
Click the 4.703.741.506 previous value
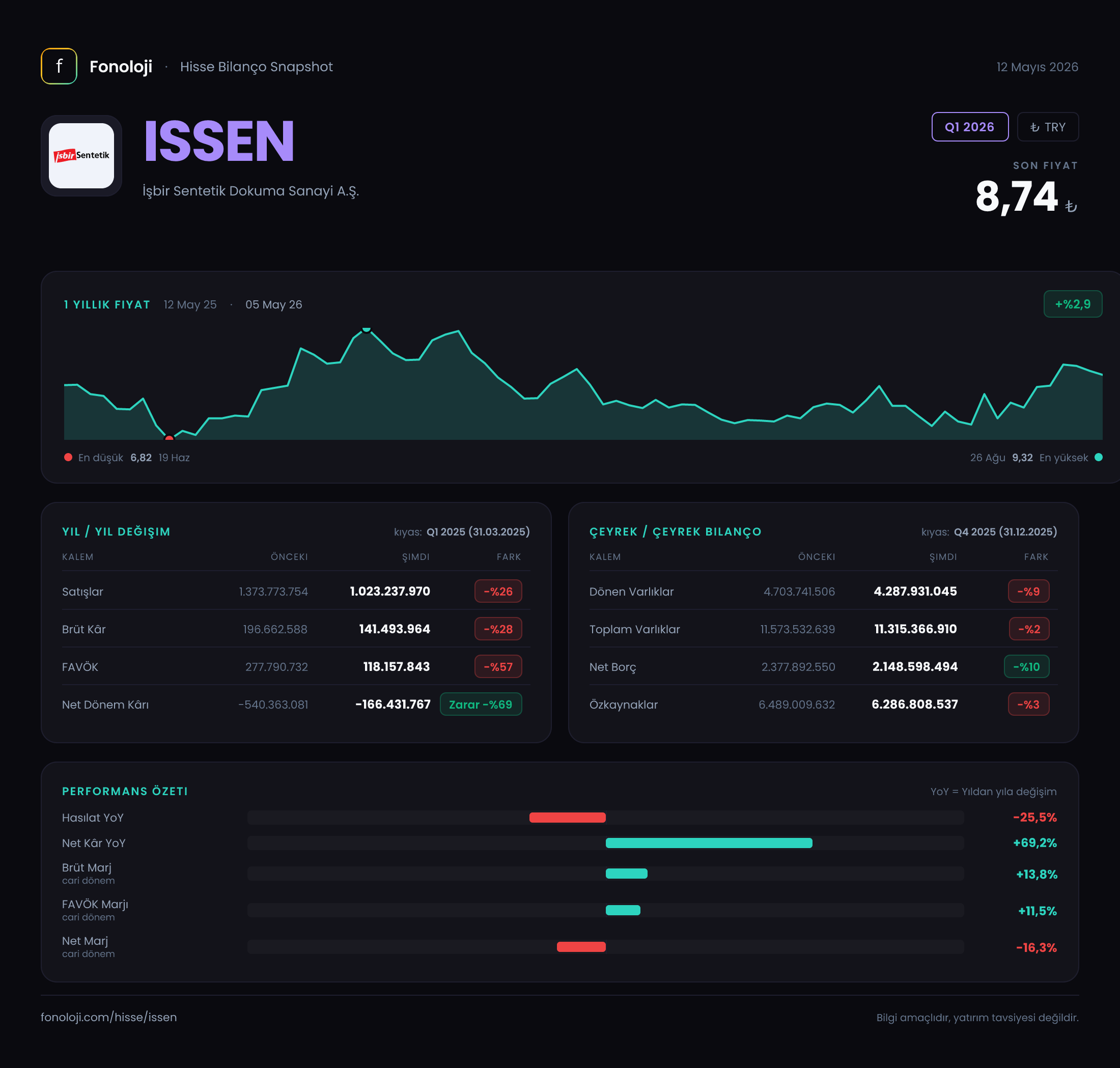click(x=799, y=591)
